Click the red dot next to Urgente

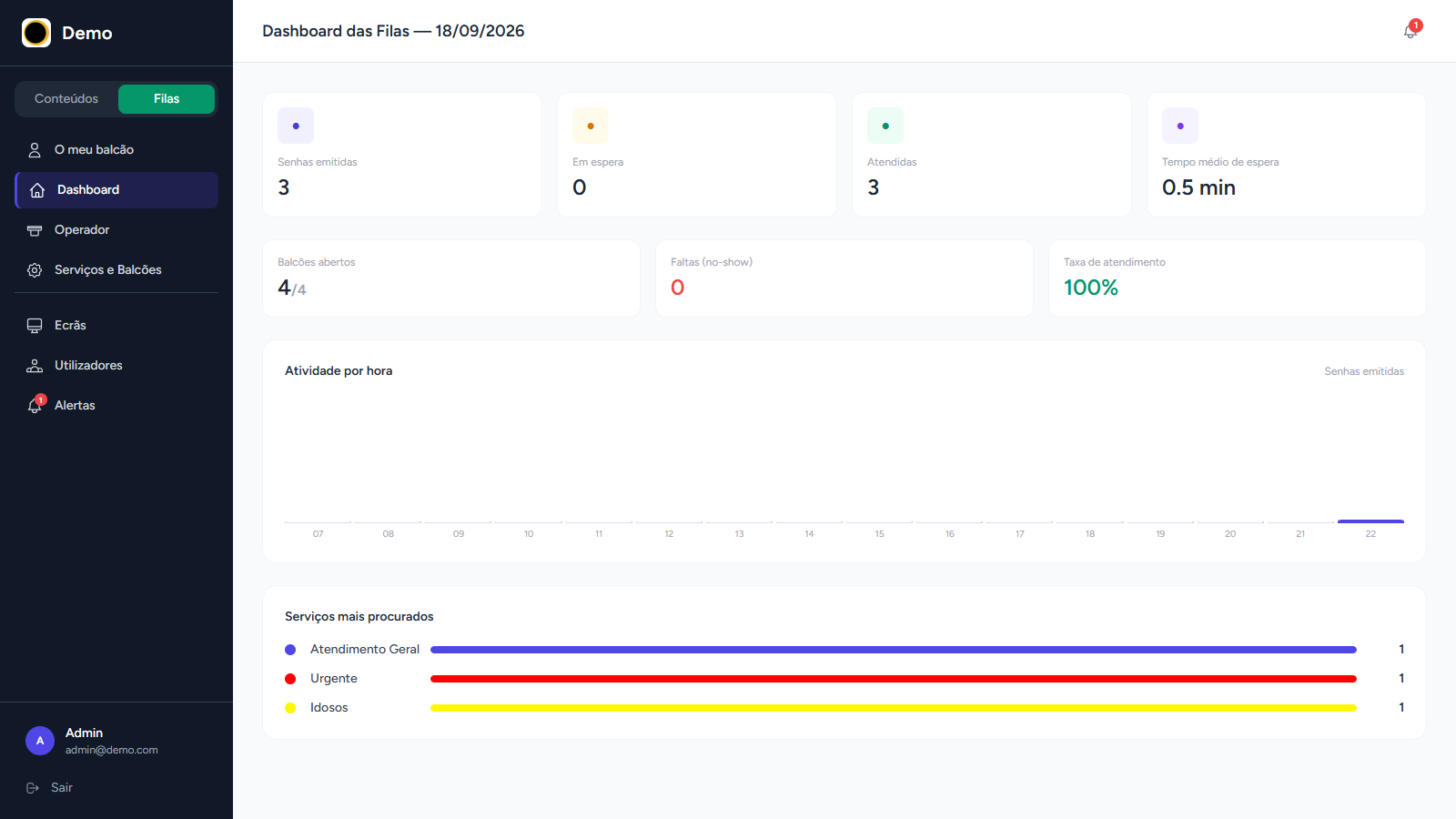pyautogui.click(x=290, y=679)
